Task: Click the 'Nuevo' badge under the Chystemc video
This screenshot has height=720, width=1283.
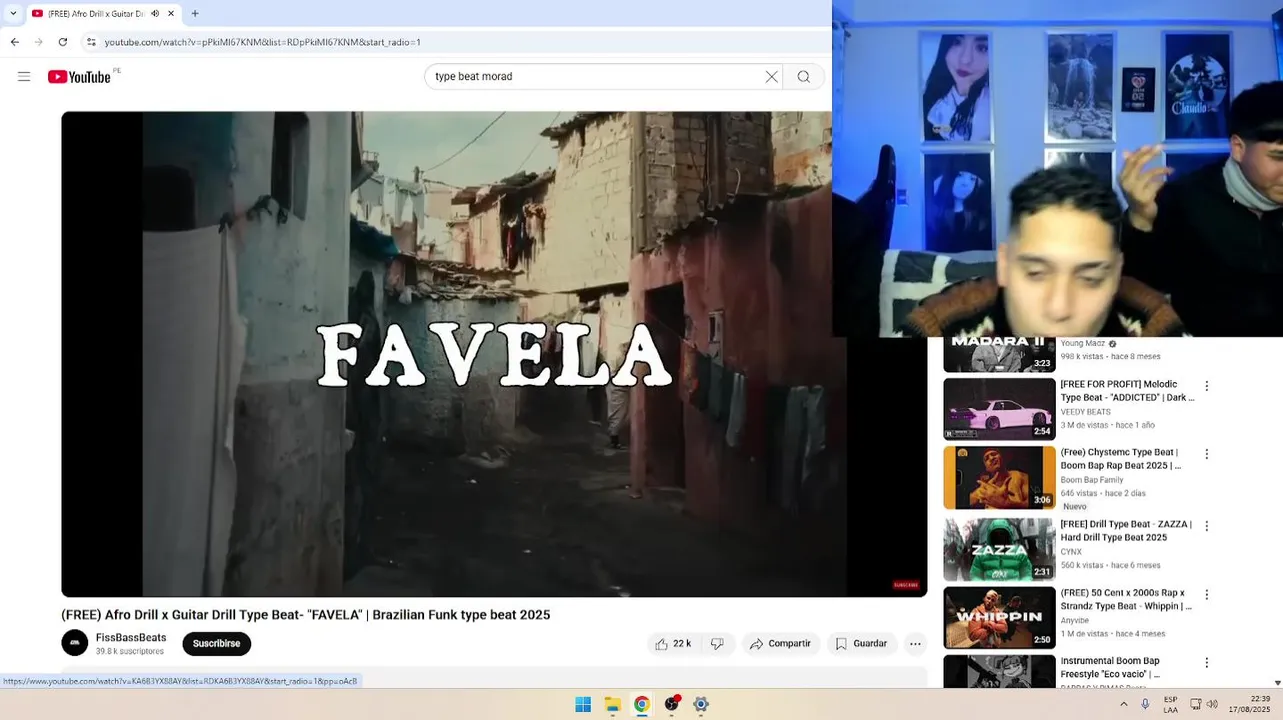Action: point(1075,507)
